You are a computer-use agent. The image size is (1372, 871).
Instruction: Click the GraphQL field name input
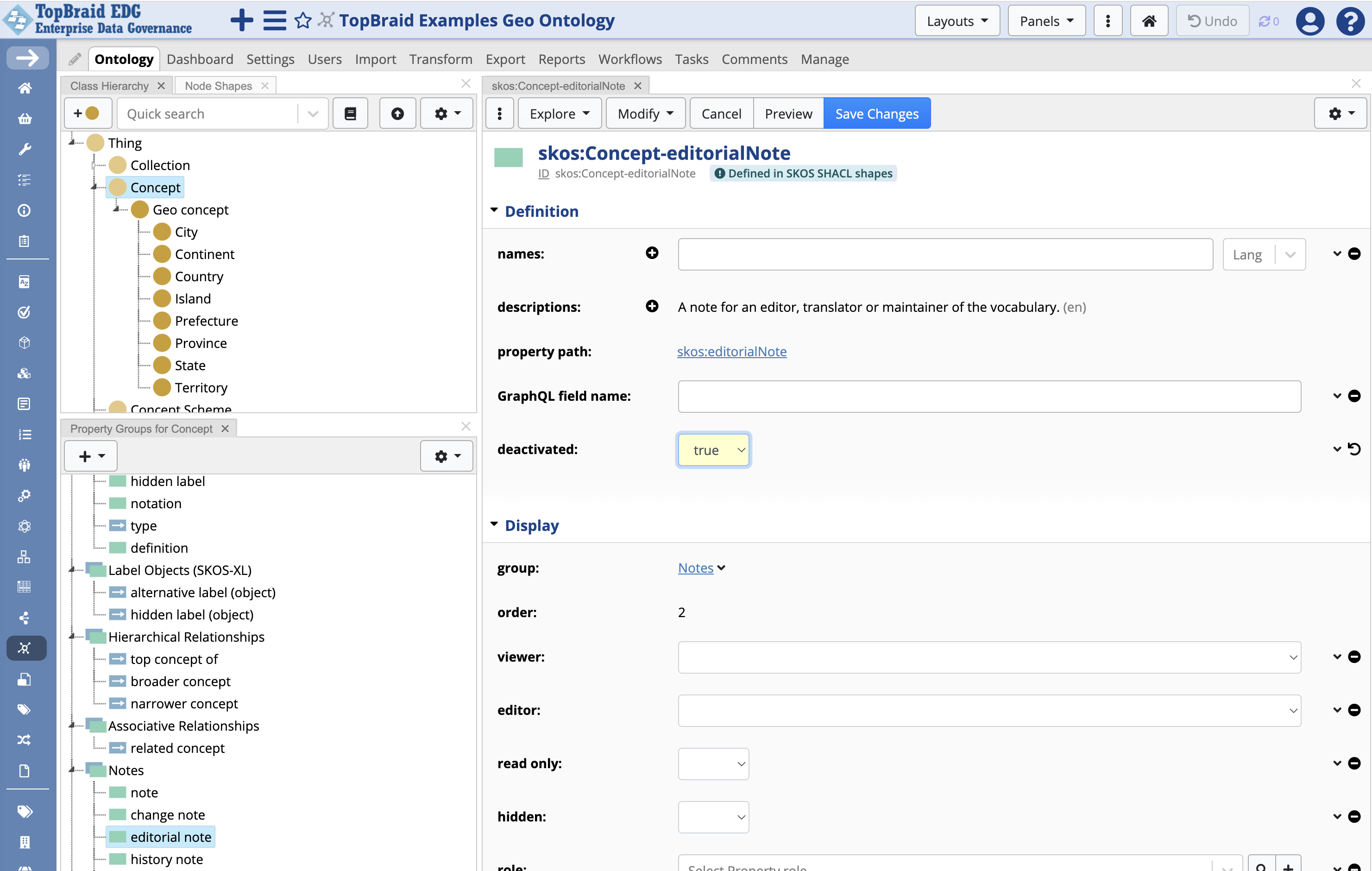[989, 396]
